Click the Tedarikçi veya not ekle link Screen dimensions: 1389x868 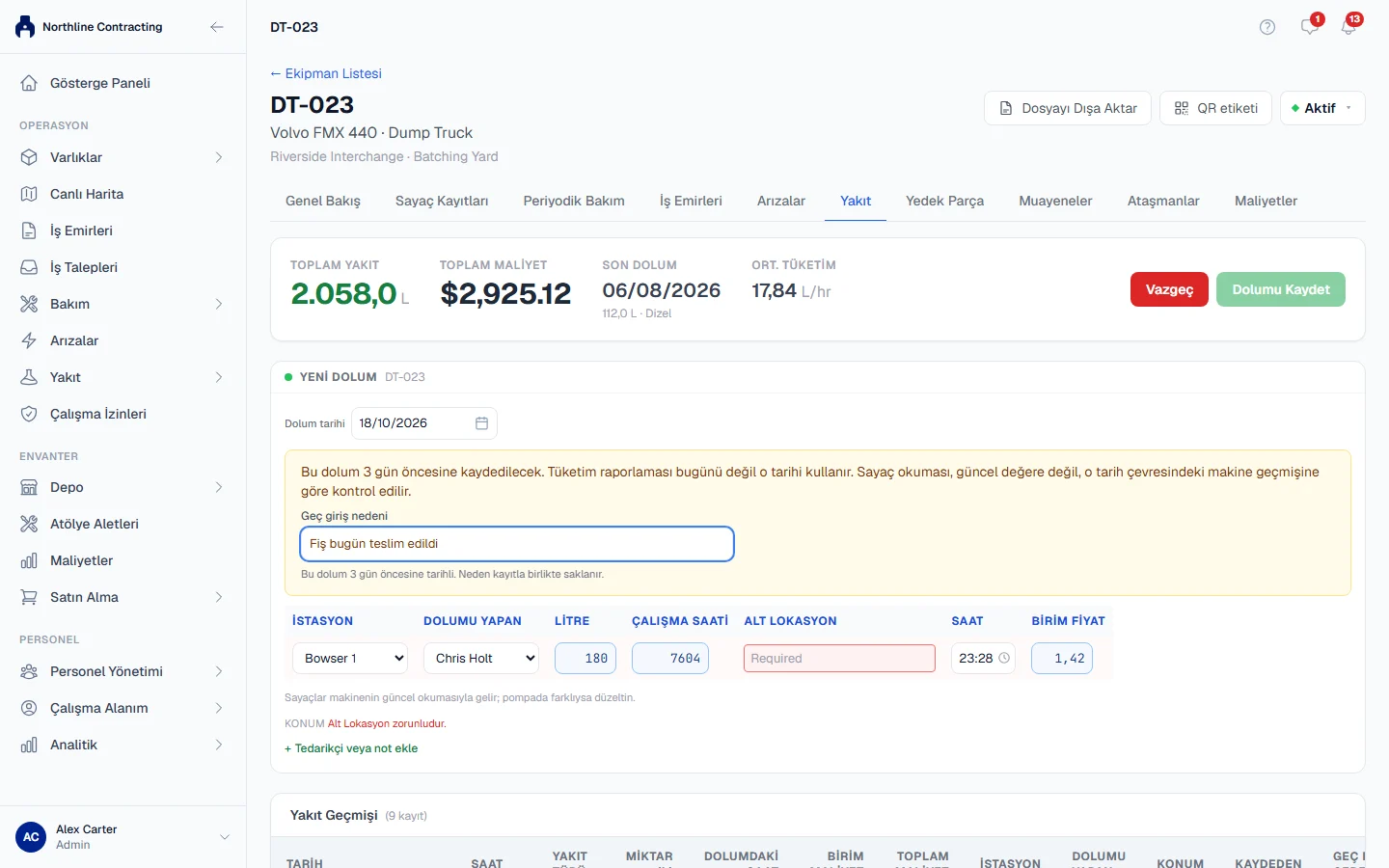pos(351,748)
